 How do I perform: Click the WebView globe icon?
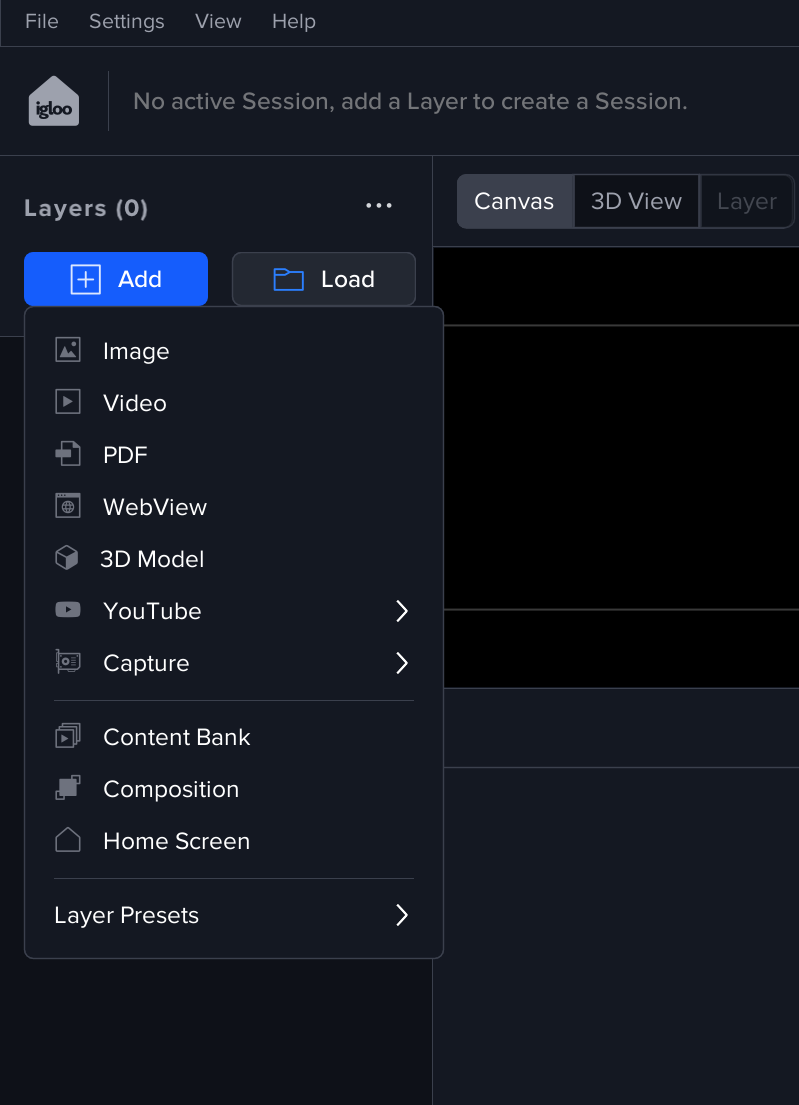click(x=67, y=506)
